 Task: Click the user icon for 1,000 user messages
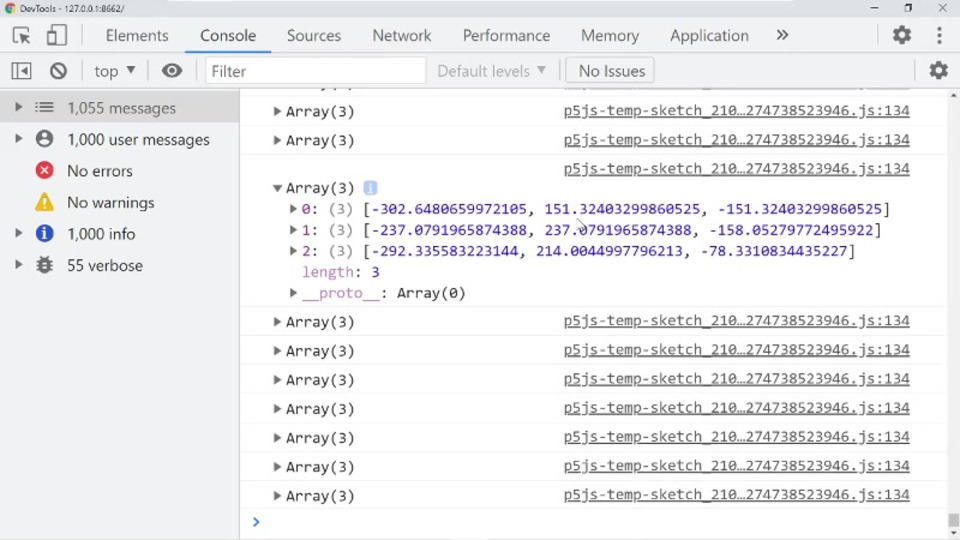click(44, 139)
